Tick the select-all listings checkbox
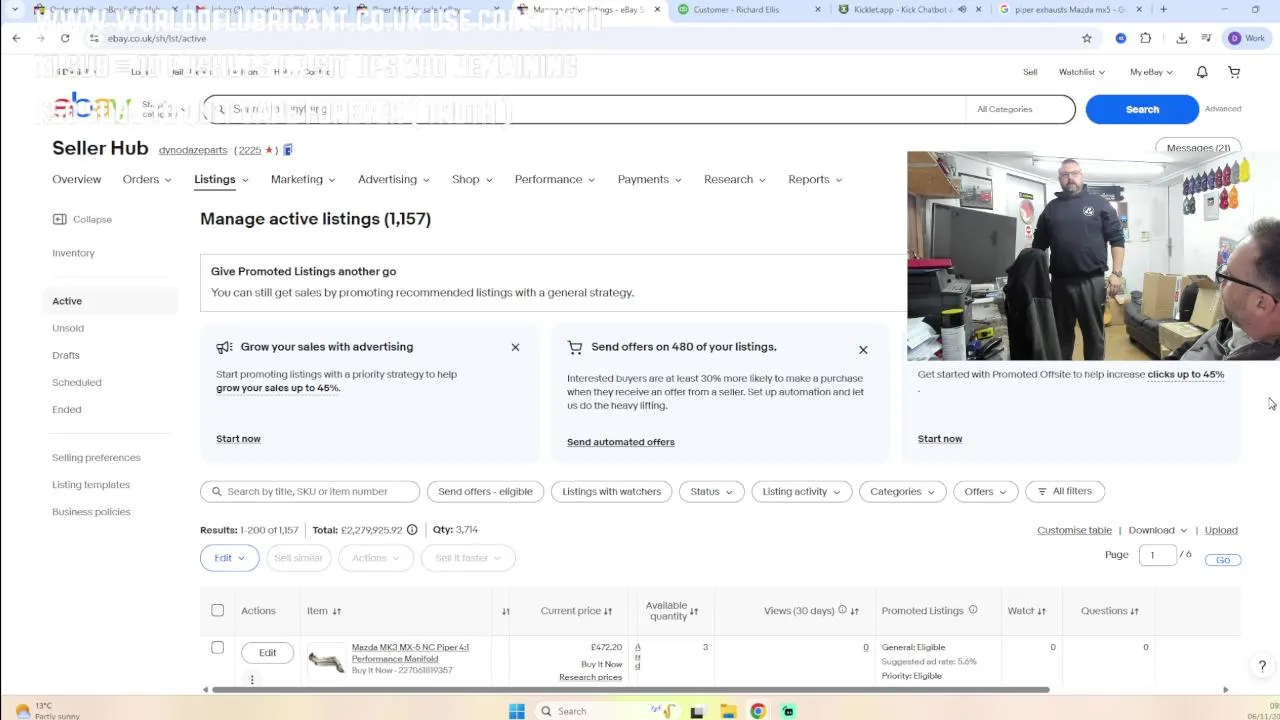This screenshot has height=720, width=1280. click(217, 610)
